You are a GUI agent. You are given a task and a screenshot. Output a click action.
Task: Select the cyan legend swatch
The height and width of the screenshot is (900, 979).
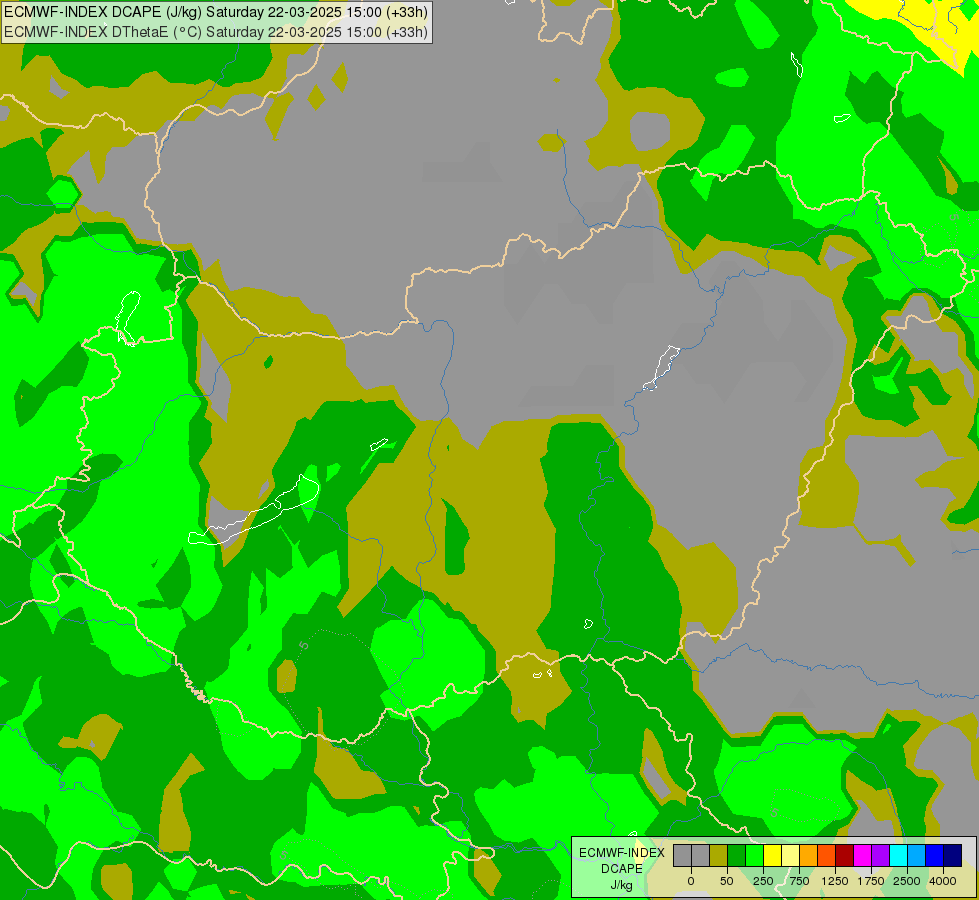899,855
